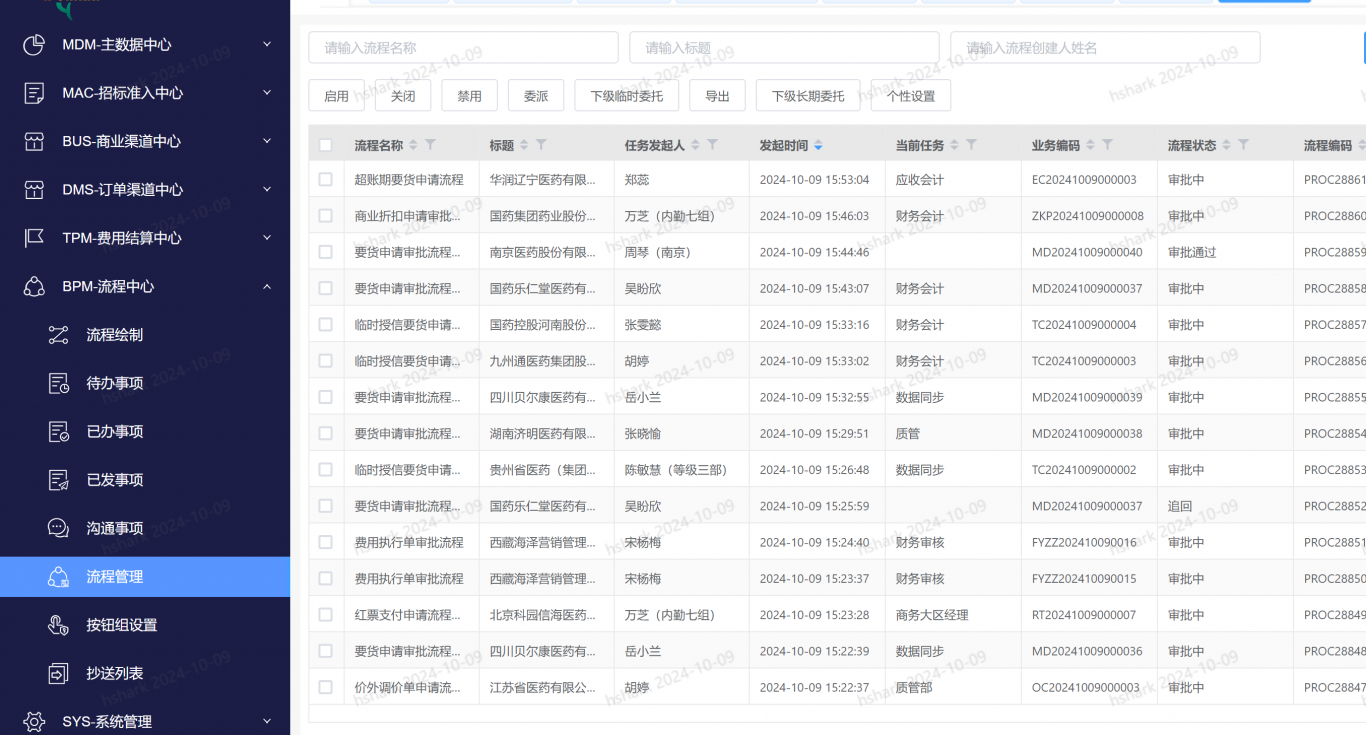Select the 流程管理 icon

pos(58,577)
